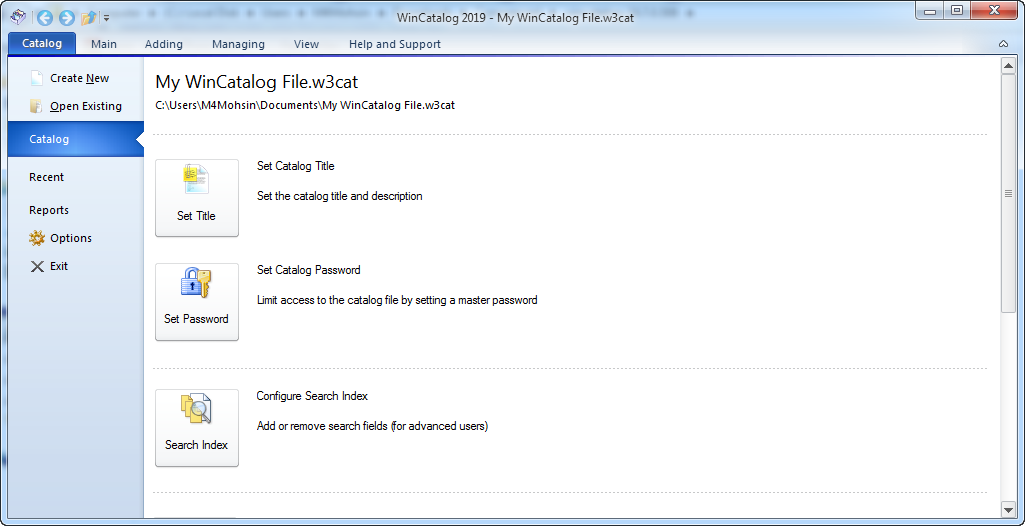Image resolution: width=1025 pixels, height=526 pixels.
Task: Click the Exit X icon
Action: (x=37, y=267)
